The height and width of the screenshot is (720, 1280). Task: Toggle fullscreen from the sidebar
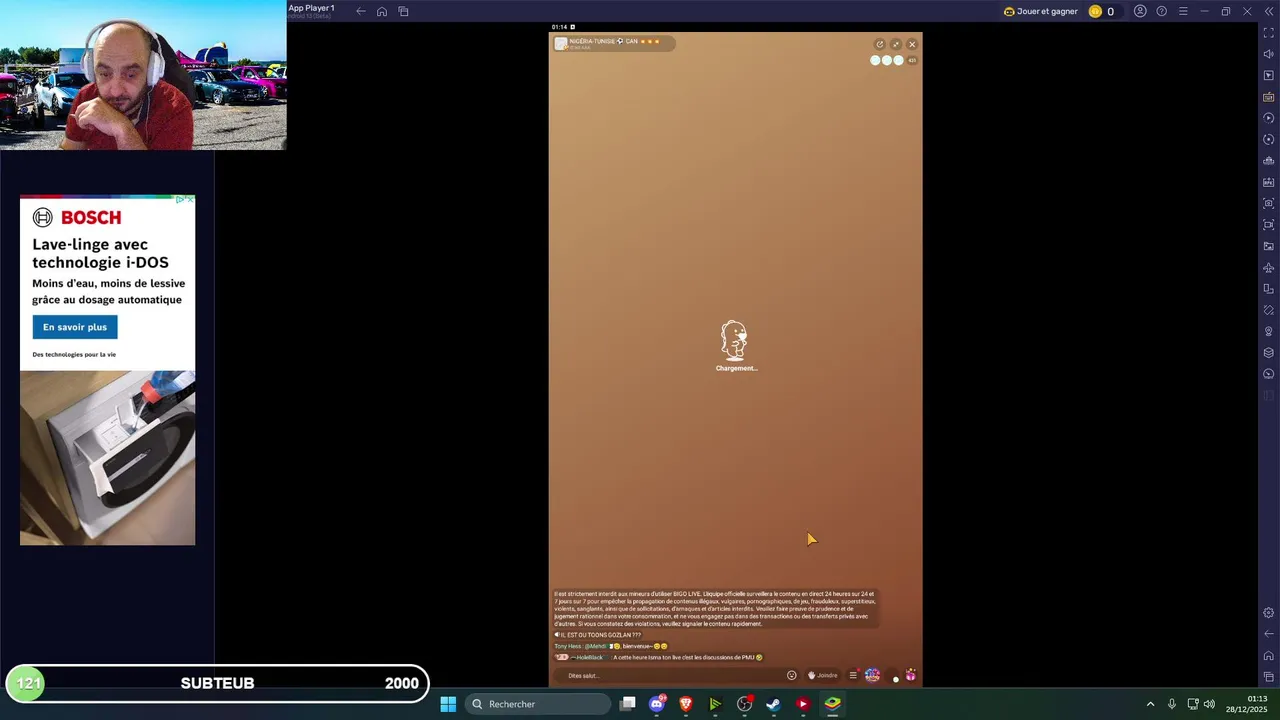click(x=1268, y=33)
